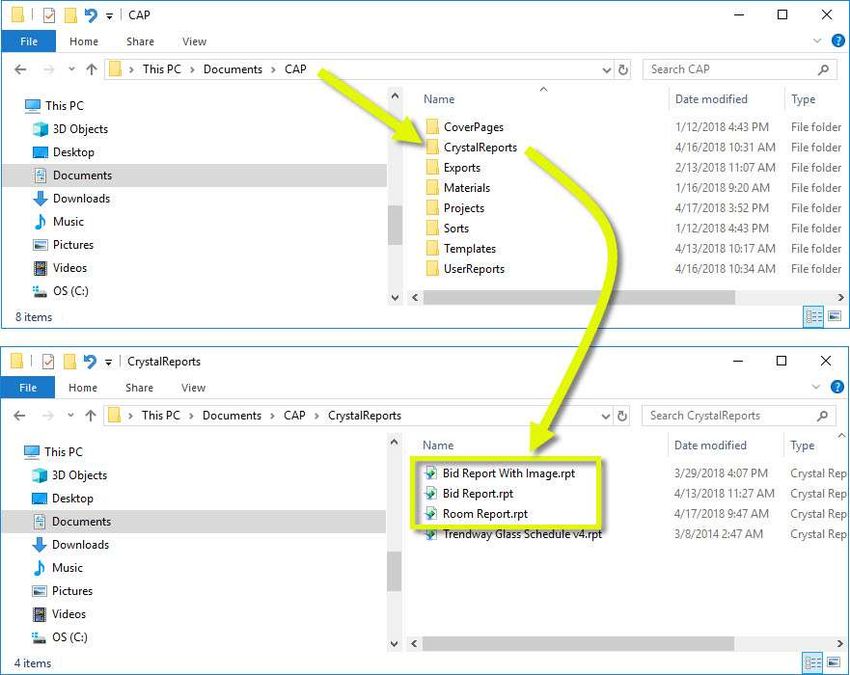The image size is (850, 675).
Task: Click horizontal scrollbar in CAP file list
Action: click(579, 298)
